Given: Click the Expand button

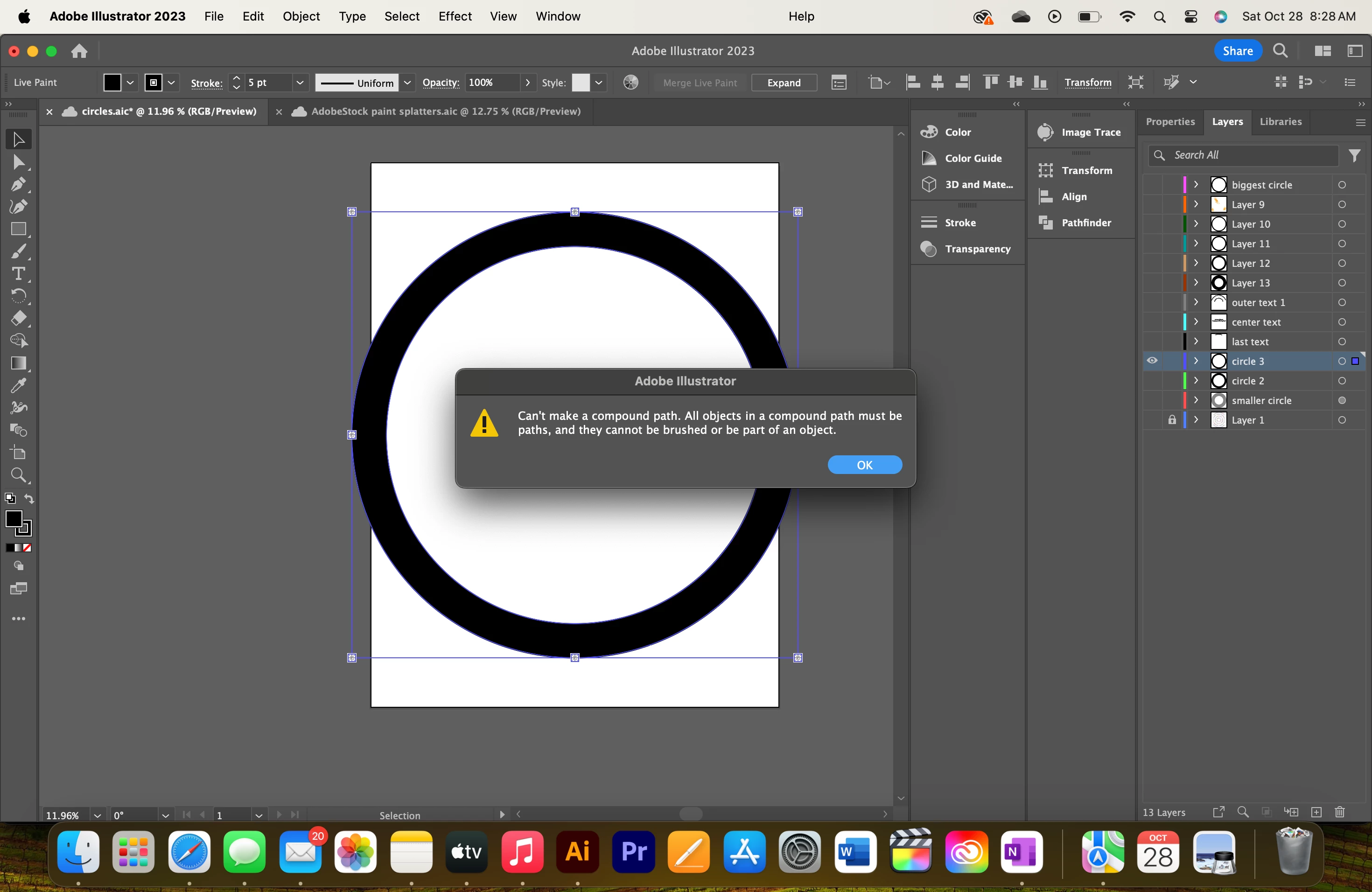Looking at the screenshot, I should tap(784, 83).
